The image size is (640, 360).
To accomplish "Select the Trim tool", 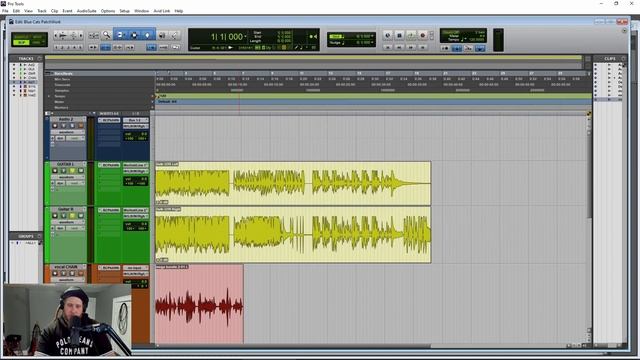I will 120,36.
